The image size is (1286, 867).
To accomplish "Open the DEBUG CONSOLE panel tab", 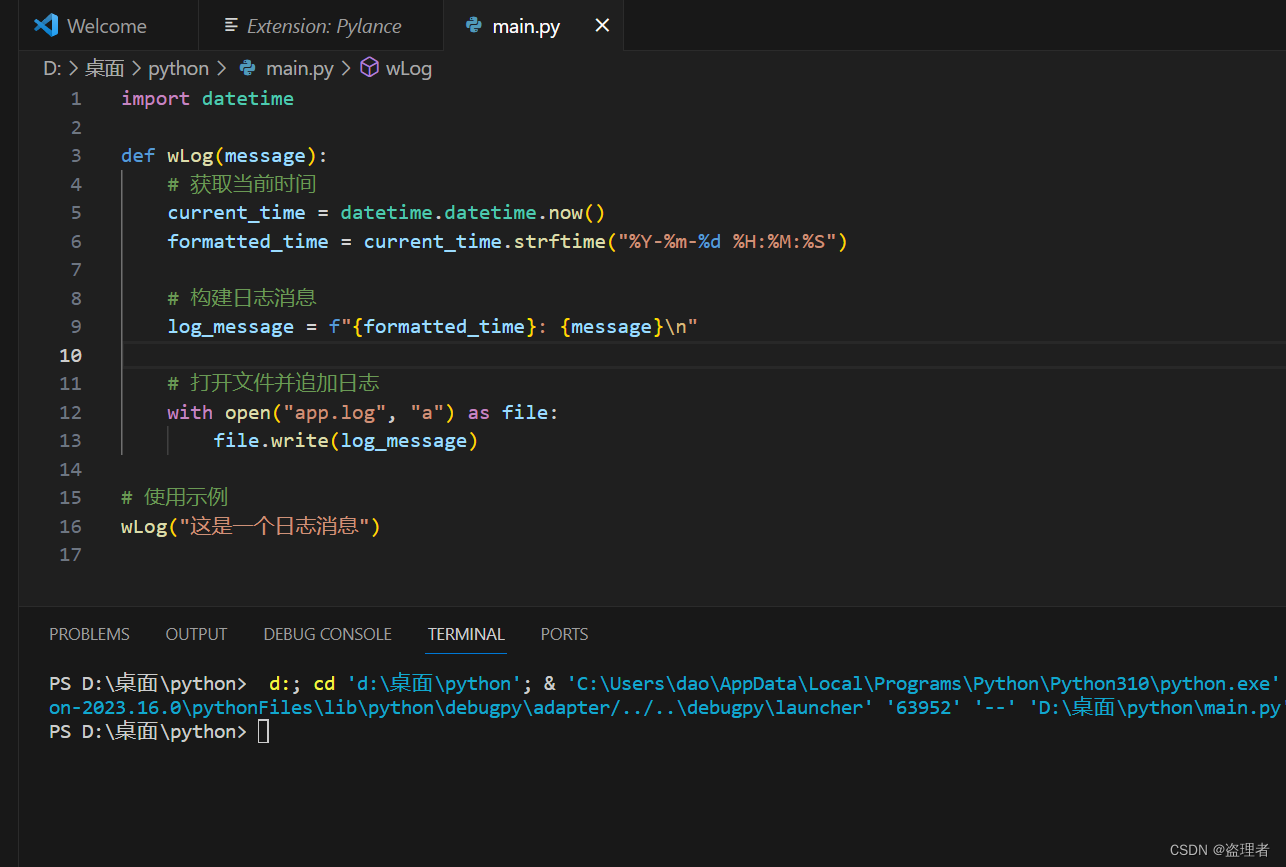I will click(x=327, y=634).
